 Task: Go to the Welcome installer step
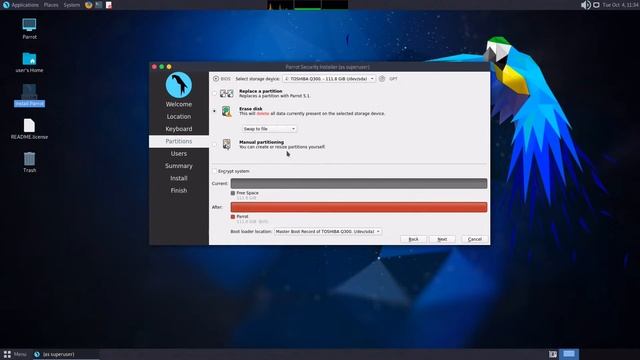(179, 104)
